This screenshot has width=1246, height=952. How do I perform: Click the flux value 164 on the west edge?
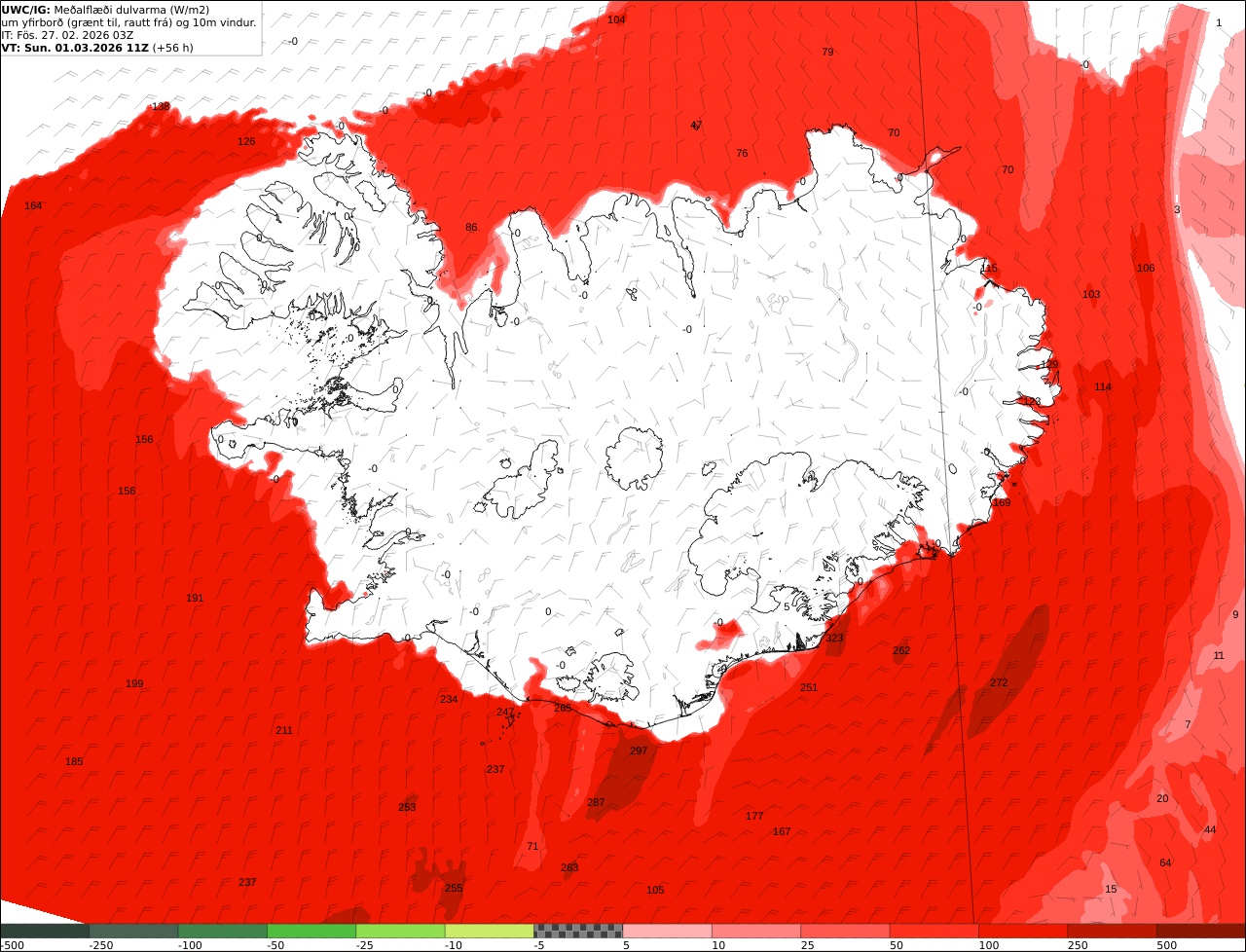click(x=33, y=205)
